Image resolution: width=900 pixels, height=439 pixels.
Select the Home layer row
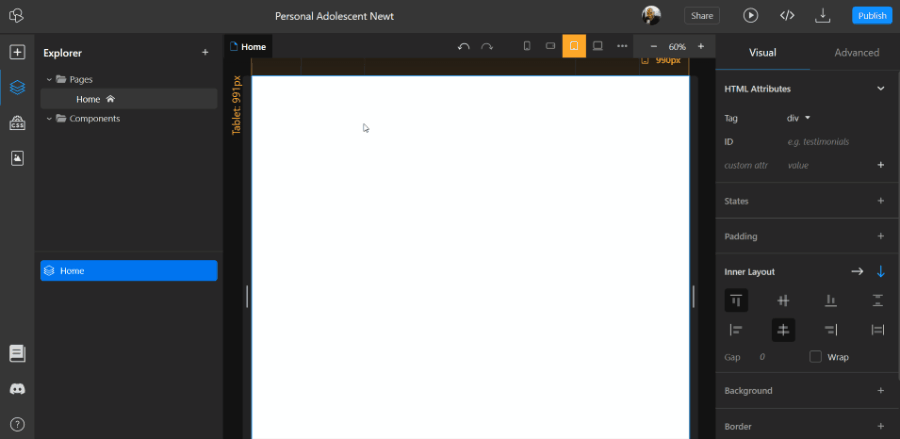pos(129,270)
